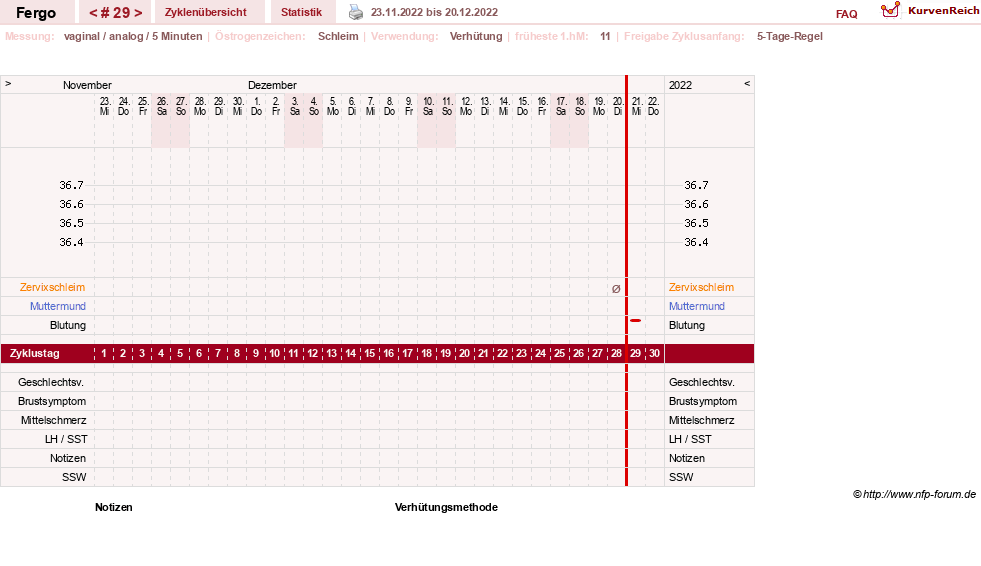Click the left Notizen row label
981x566 pixels.
click(68, 458)
